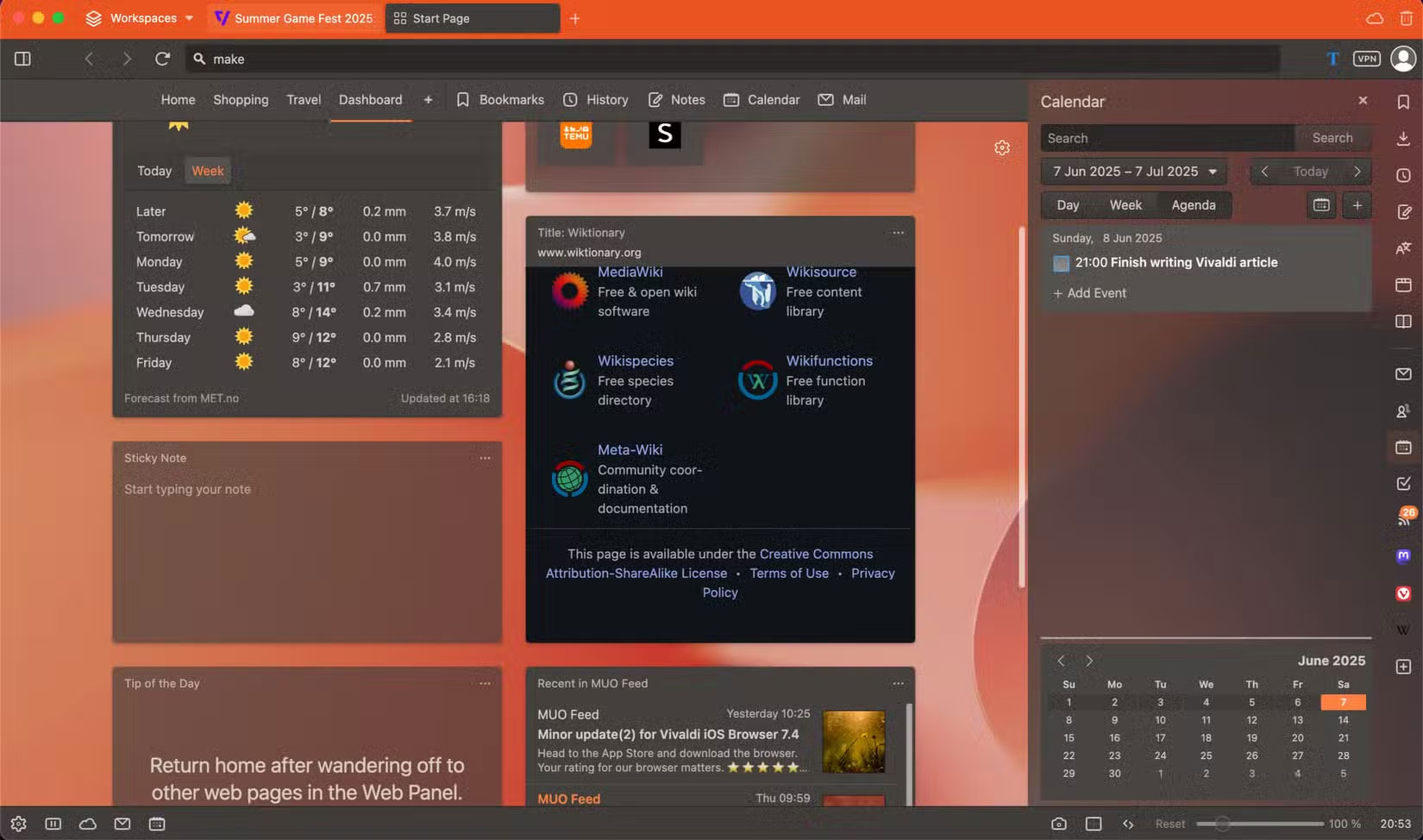Expand the date range 7 Jun – 7 Jul dropdown

tap(1133, 172)
